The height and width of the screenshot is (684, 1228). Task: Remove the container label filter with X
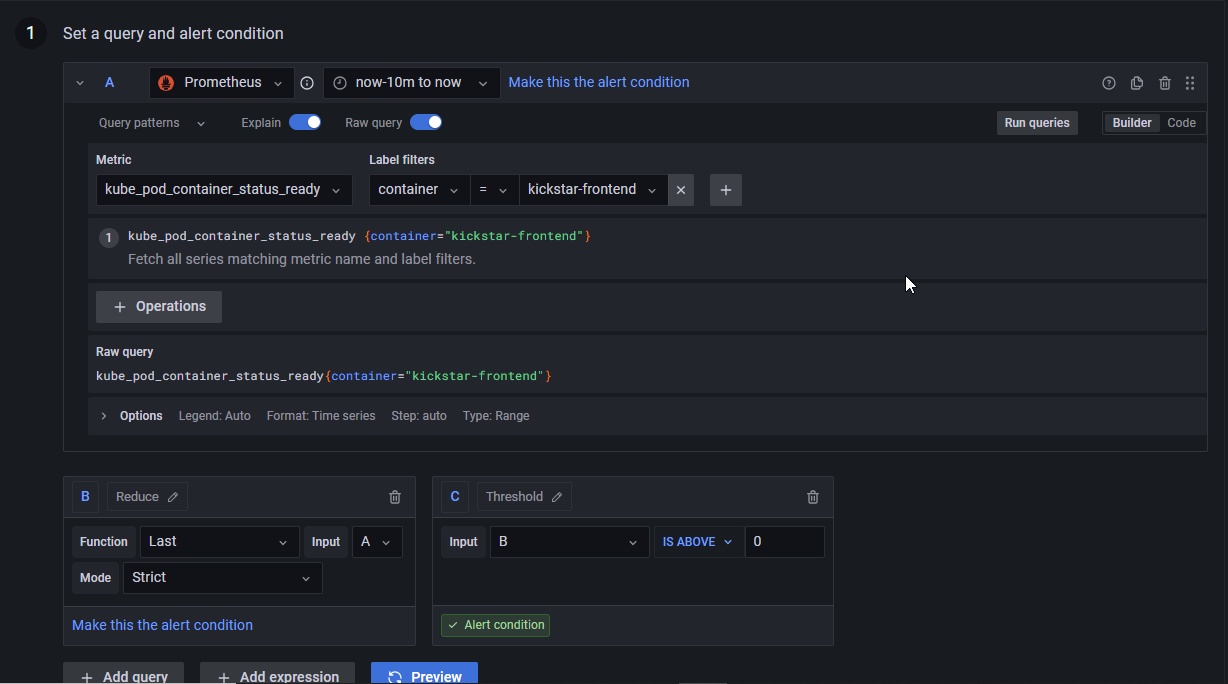tap(681, 190)
